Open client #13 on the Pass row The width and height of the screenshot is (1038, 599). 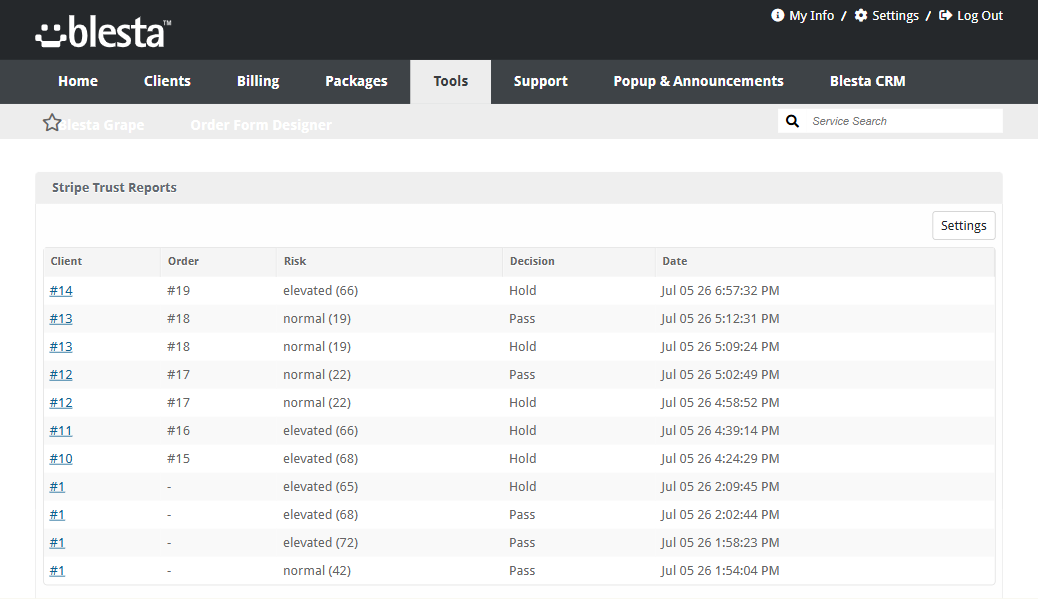pos(61,318)
